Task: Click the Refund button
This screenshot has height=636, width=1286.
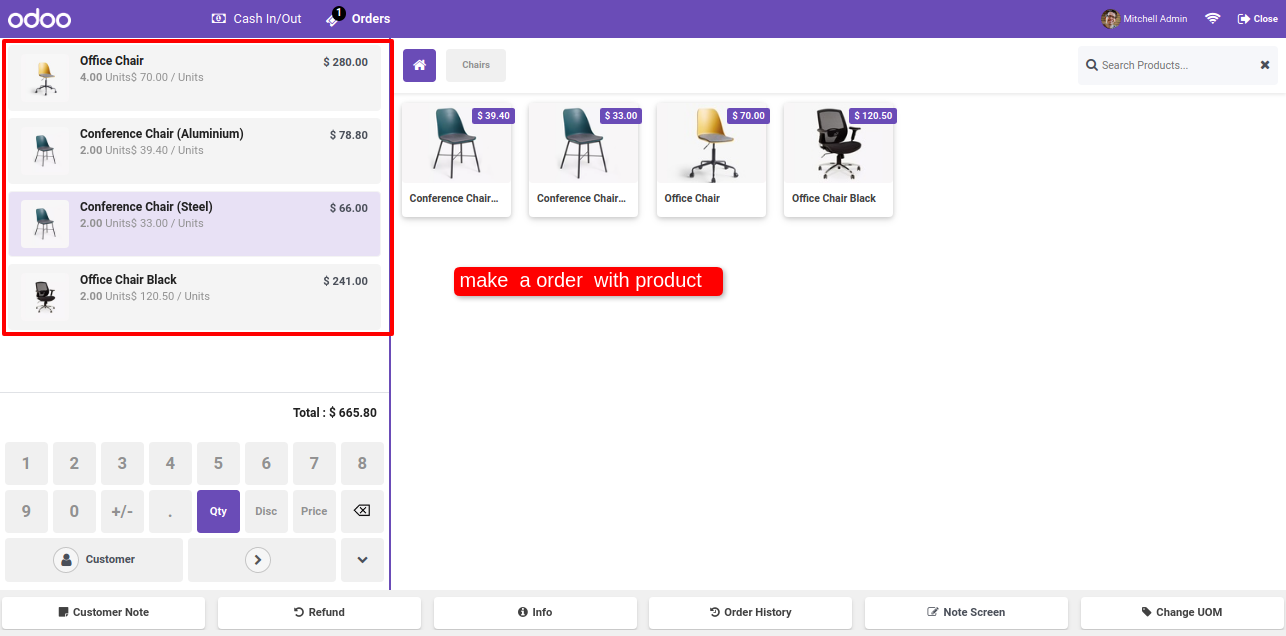Action: click(x=319, y=612)
